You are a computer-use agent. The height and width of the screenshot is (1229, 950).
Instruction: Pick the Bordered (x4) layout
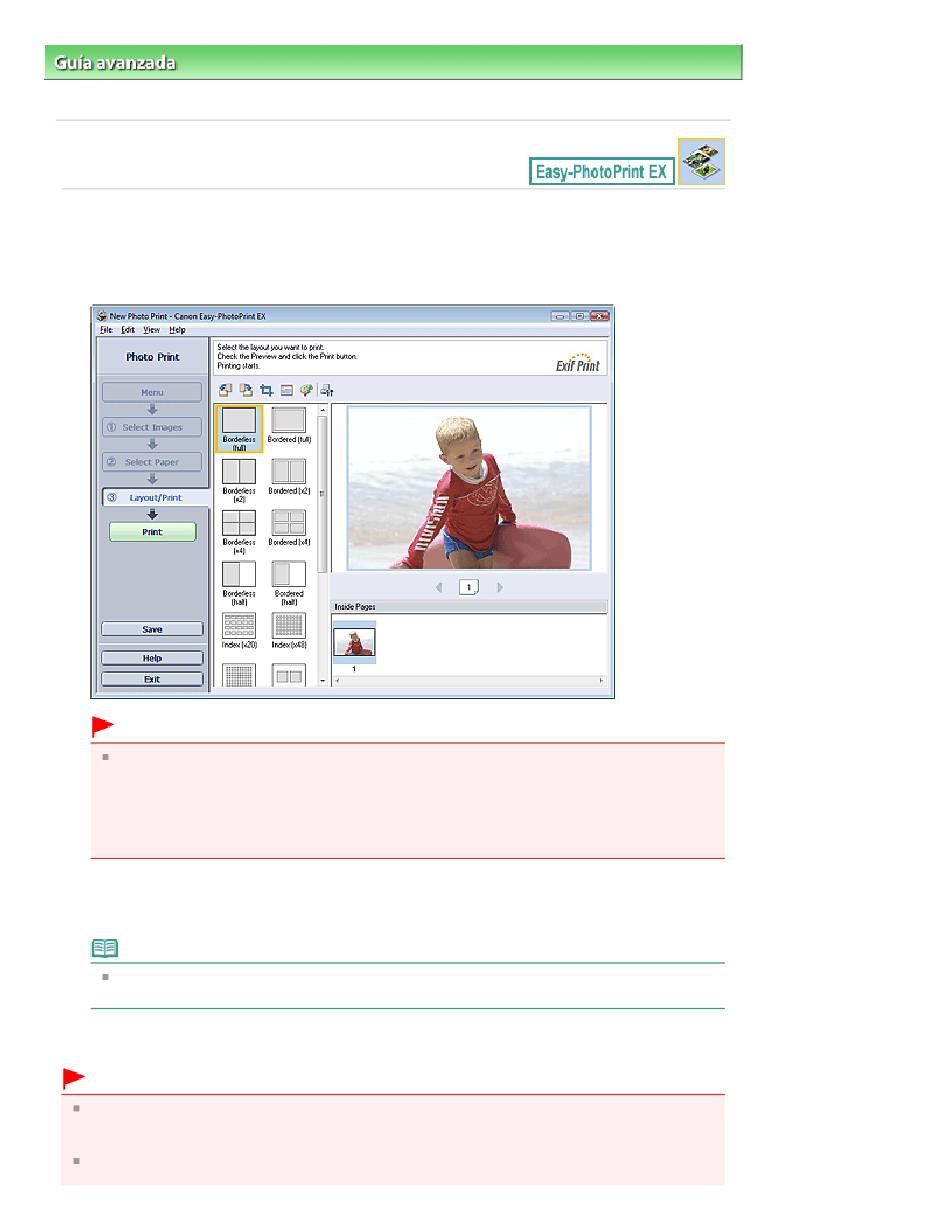(289, 528)
